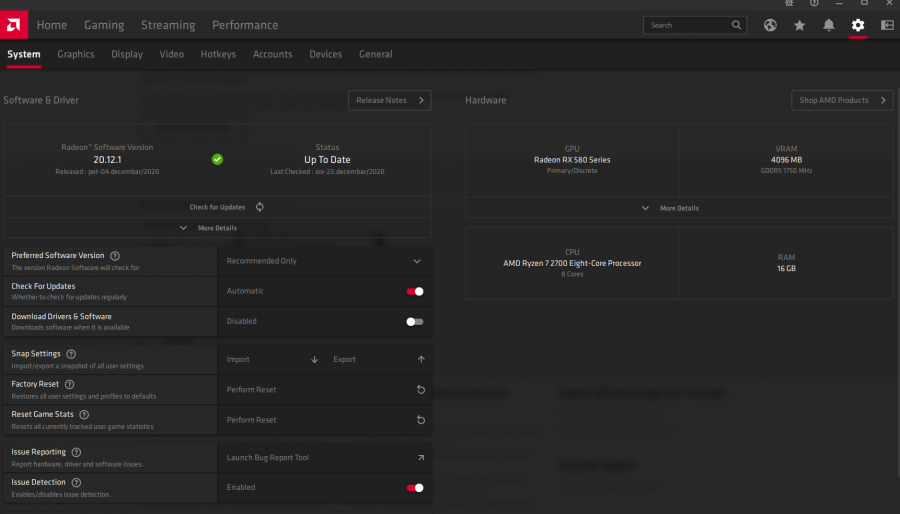Switch to the Devices settings tab
This screenshot has height=514, width=900.
point(325,54)
